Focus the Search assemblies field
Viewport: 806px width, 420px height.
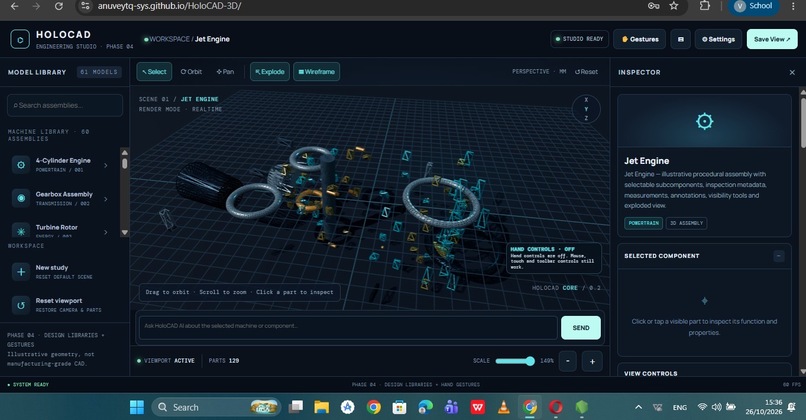65,105
